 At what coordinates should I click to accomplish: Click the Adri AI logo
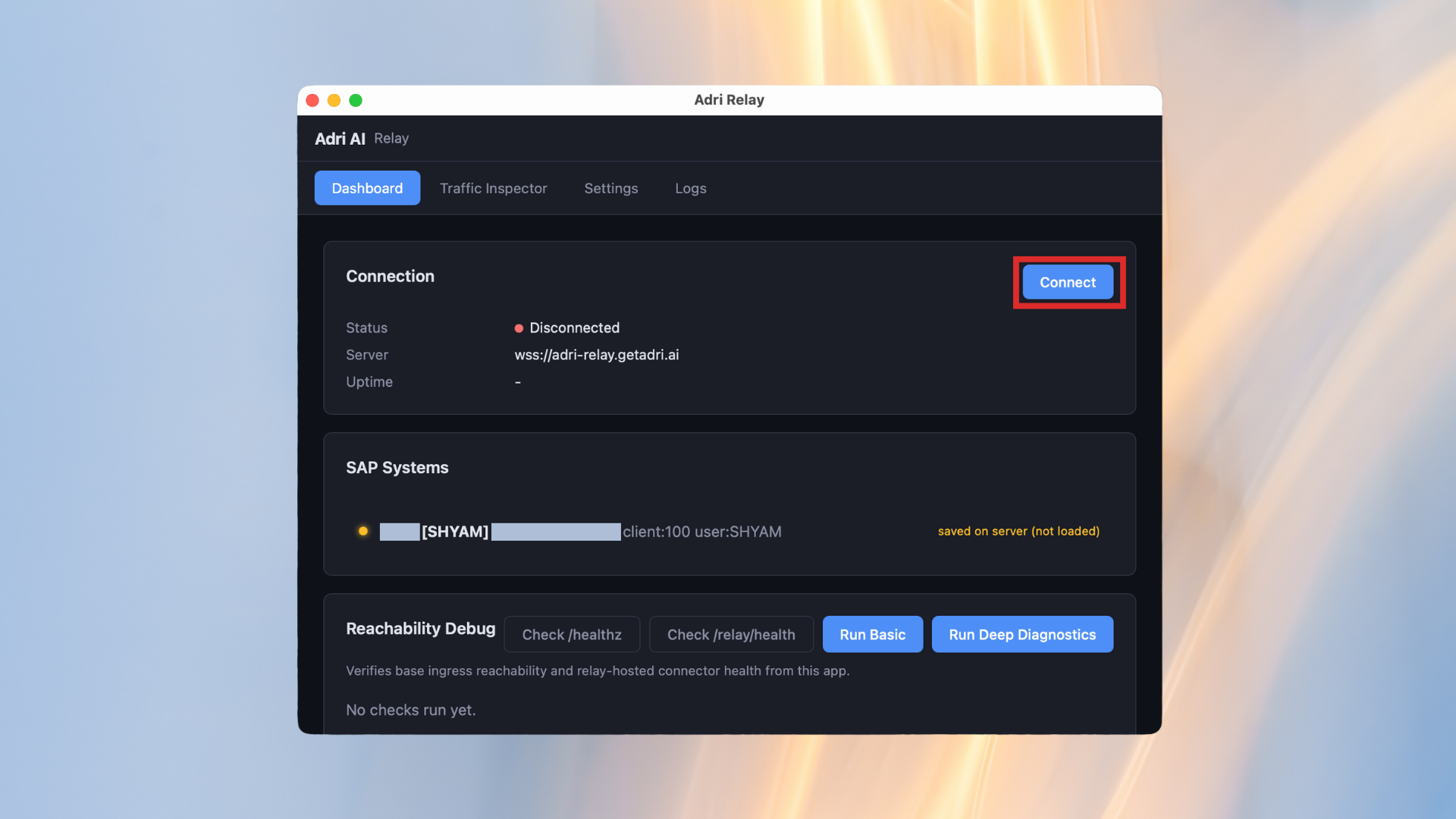tap(340, 138)
